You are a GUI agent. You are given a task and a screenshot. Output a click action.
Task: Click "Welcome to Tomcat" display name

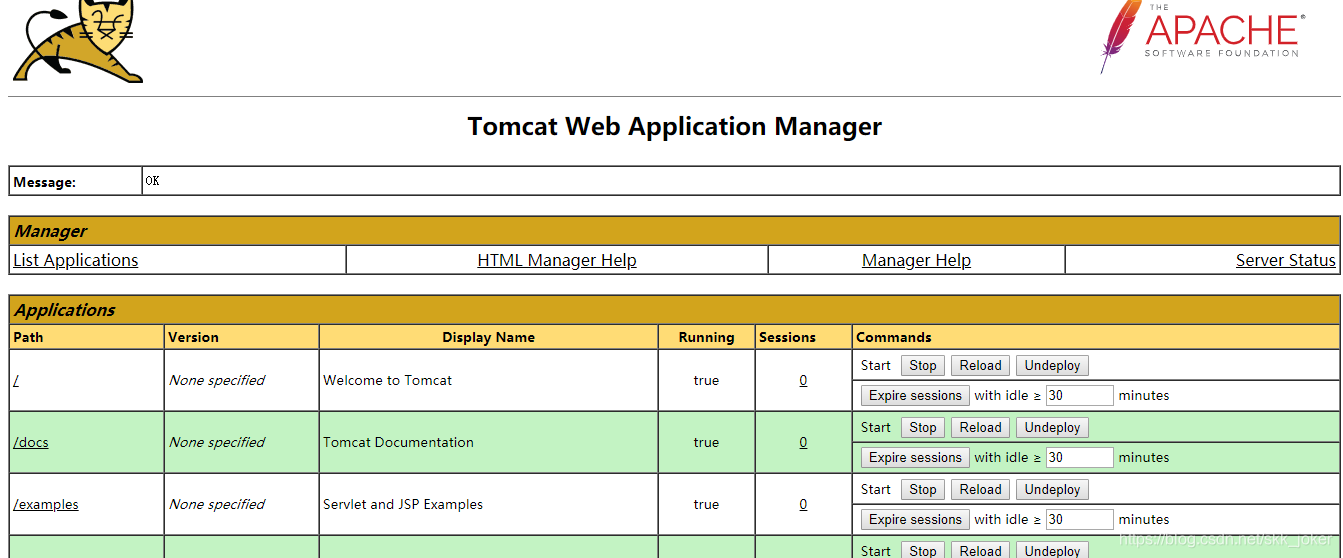[x=387, y=380]
